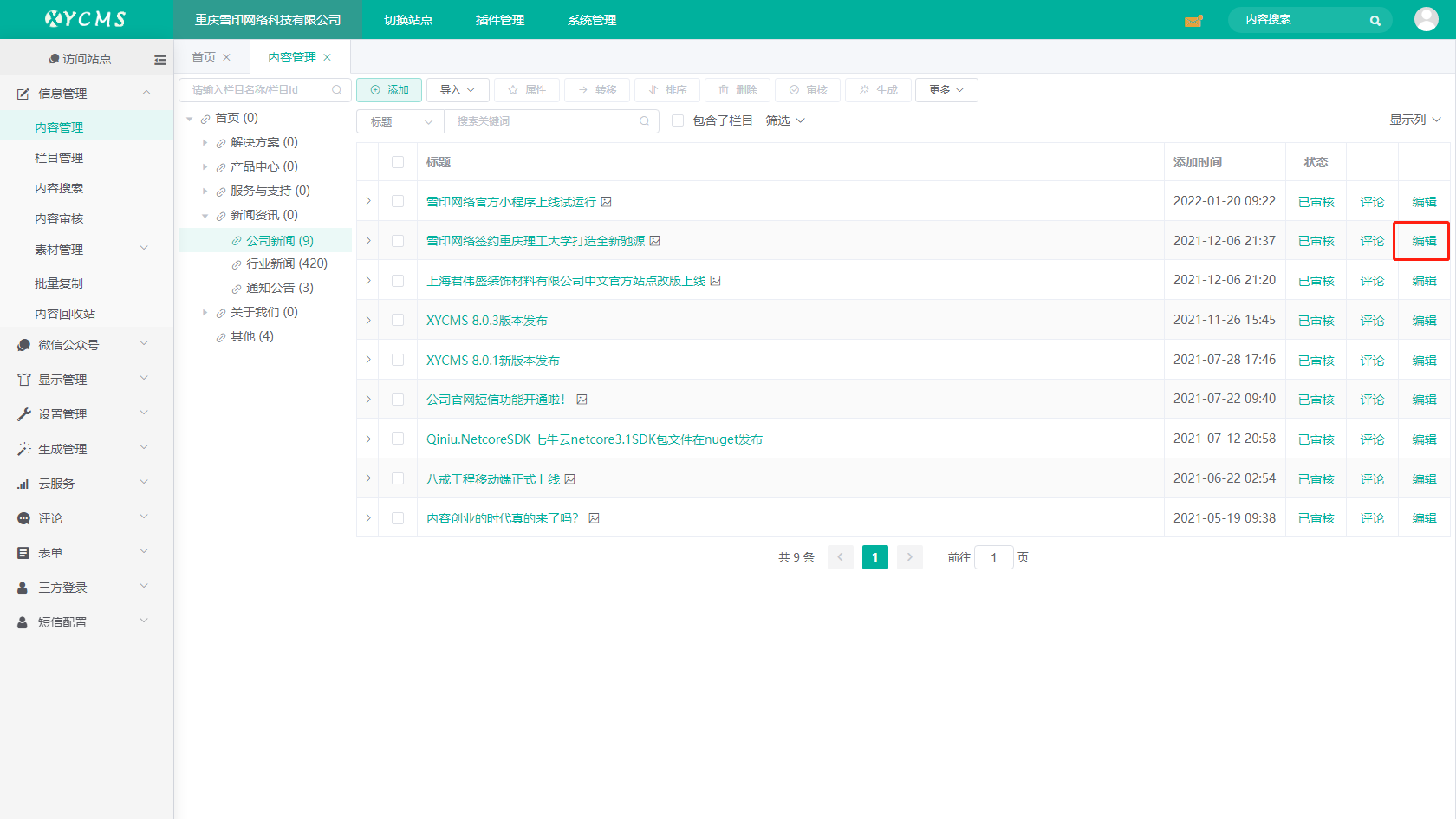The height and width of the screenshot is (819, 1456).
Task: Click the 三方登录 user icon
Action: pyautogui.click(x=23, y=588)
